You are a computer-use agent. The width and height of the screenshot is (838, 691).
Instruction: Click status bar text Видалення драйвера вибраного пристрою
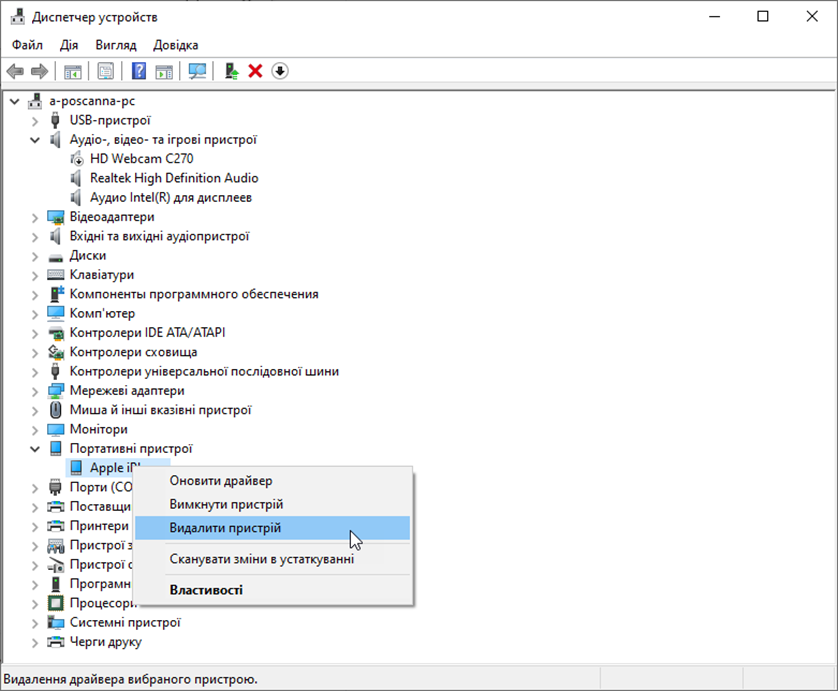(x=130, y=679)
